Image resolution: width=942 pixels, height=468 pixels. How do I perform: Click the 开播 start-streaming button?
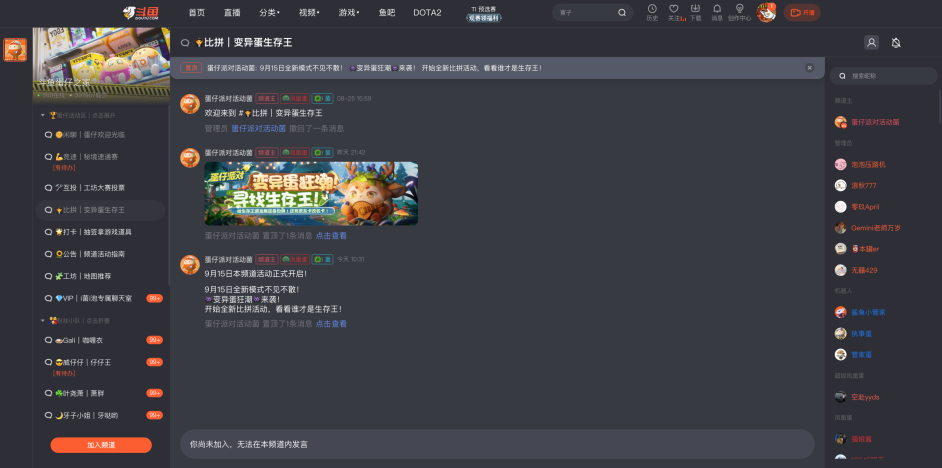tap(802, 13)
